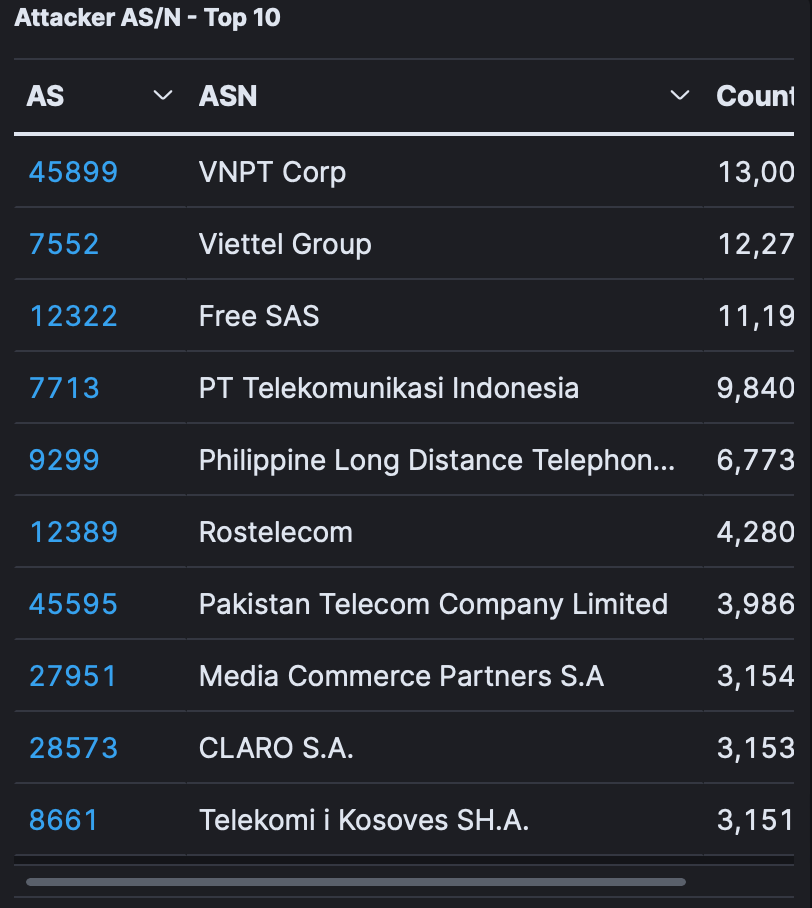Viewport: 812px width, 908px height.
Task: Open AS link 7713
Action: click(x=64, y=388)
